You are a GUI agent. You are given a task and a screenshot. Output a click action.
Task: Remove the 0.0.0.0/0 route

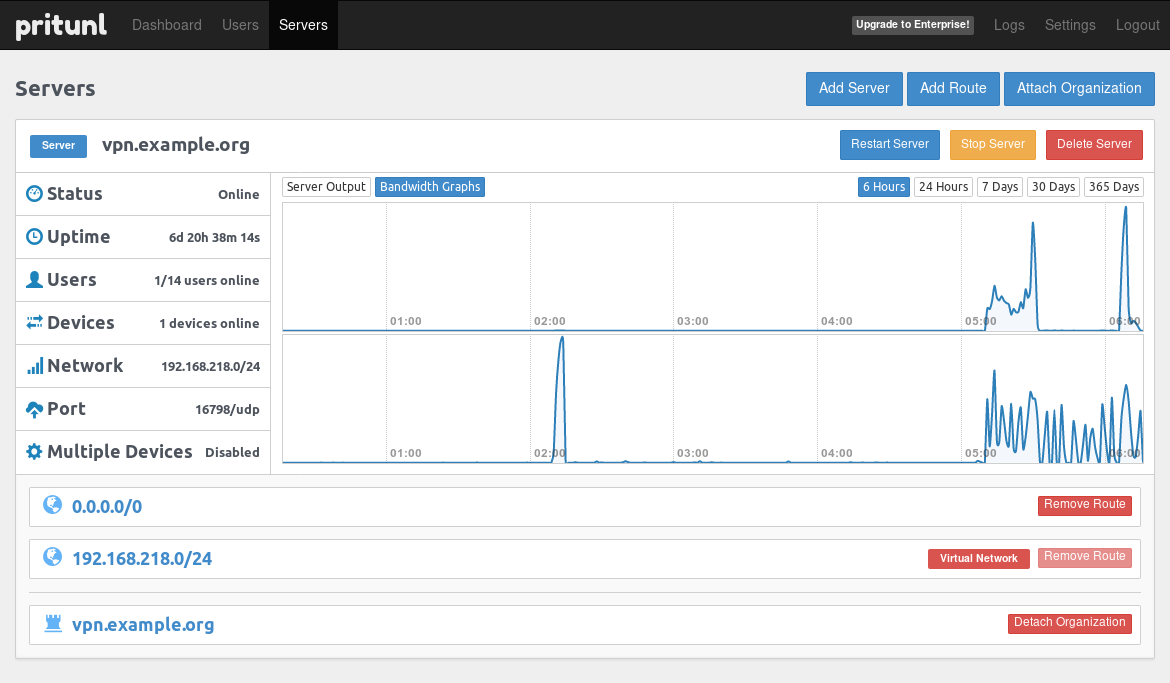[1084, 505]
